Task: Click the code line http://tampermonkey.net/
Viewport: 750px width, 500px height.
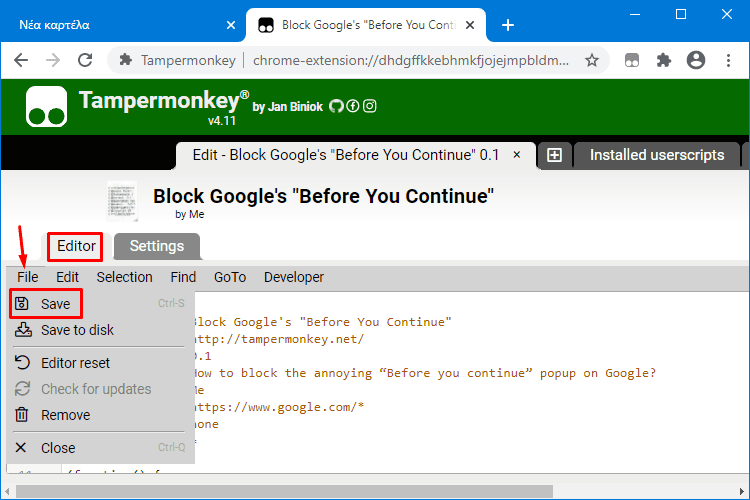Action: pos(278,339)
